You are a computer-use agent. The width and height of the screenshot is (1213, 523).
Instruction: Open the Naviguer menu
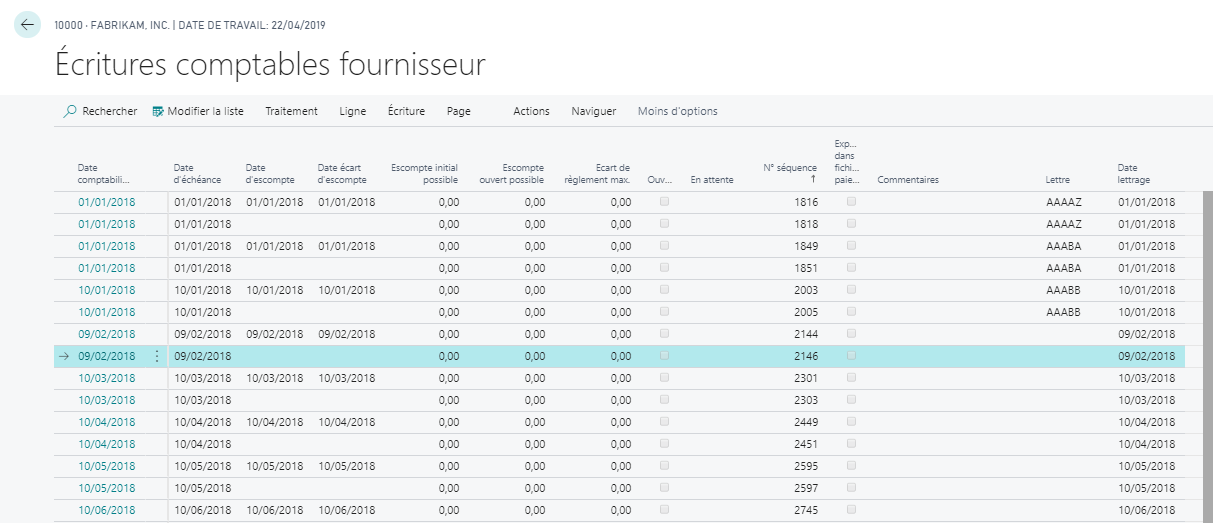click(x=593, y=111)
